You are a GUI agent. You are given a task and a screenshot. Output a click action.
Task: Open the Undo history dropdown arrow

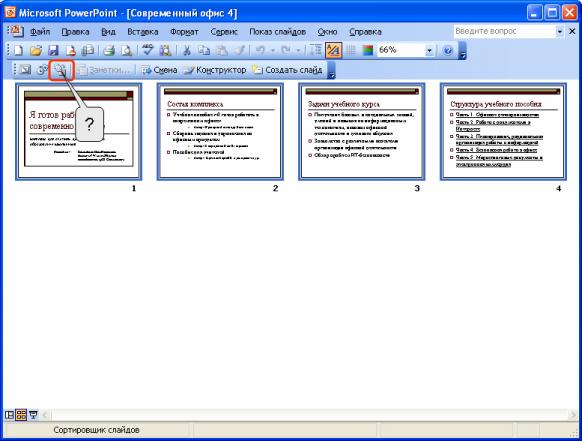273,50
